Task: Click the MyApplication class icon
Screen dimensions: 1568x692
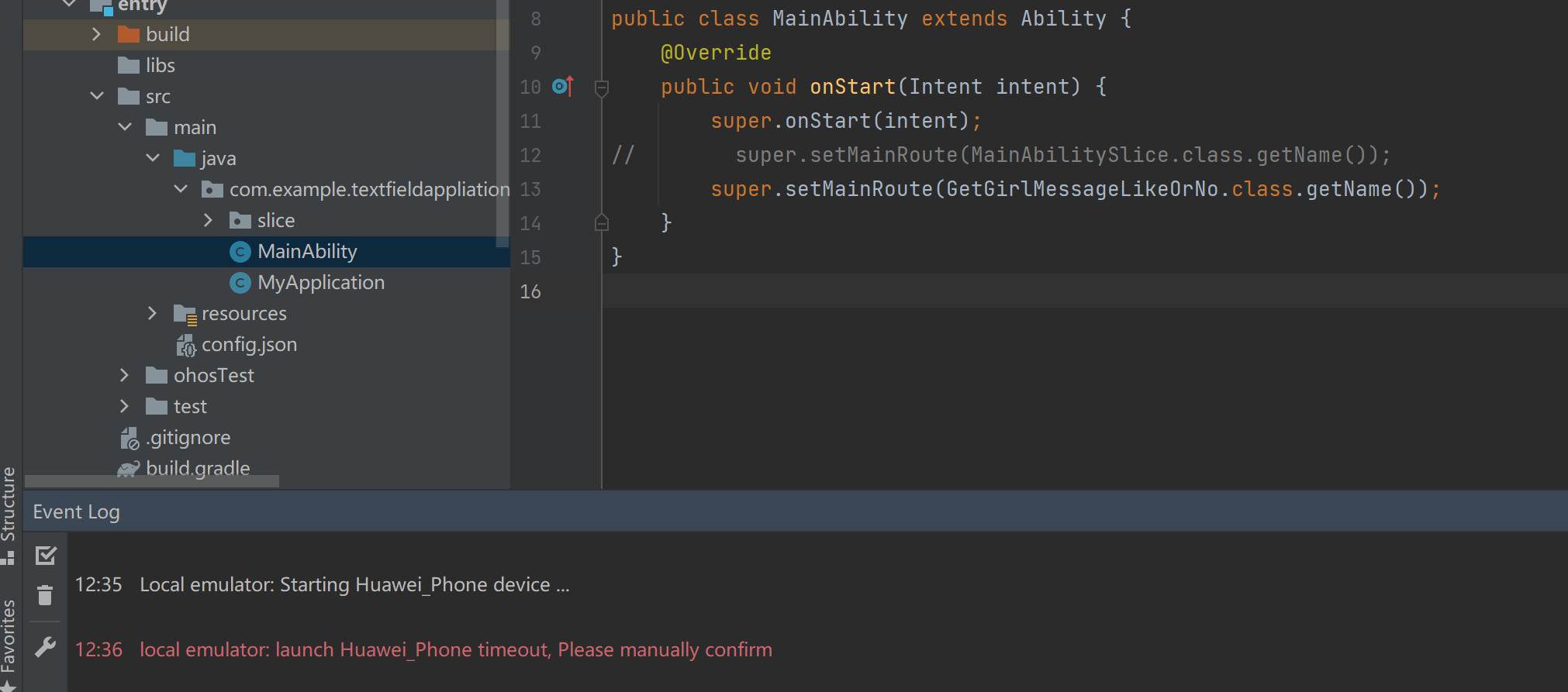Action: (240, 283)
